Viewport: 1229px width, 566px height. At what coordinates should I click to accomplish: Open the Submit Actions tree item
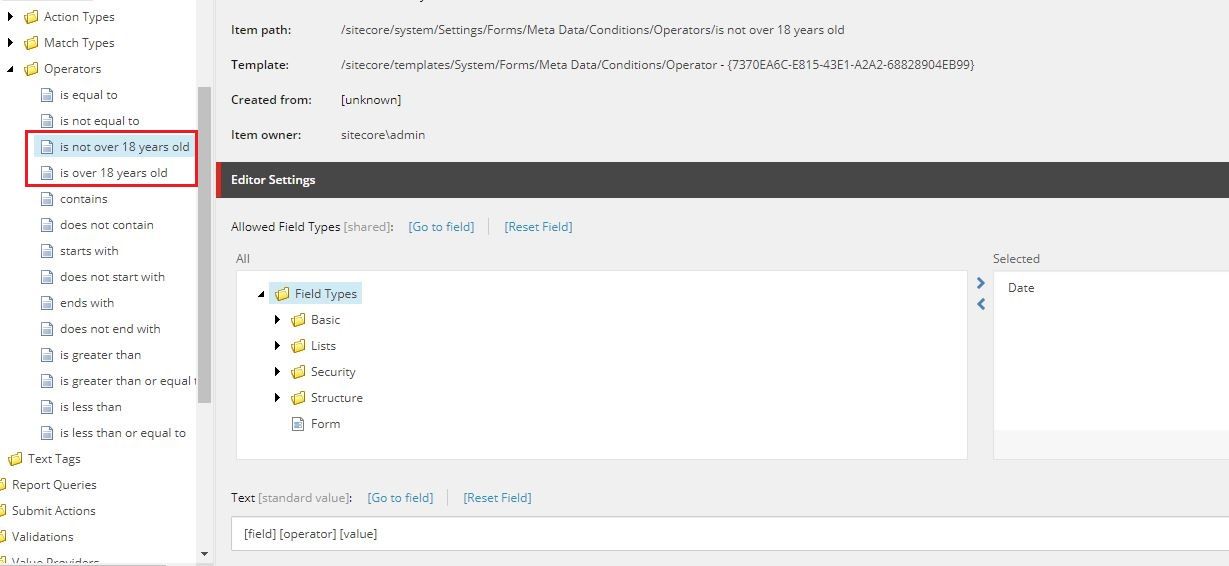[53, 511]
